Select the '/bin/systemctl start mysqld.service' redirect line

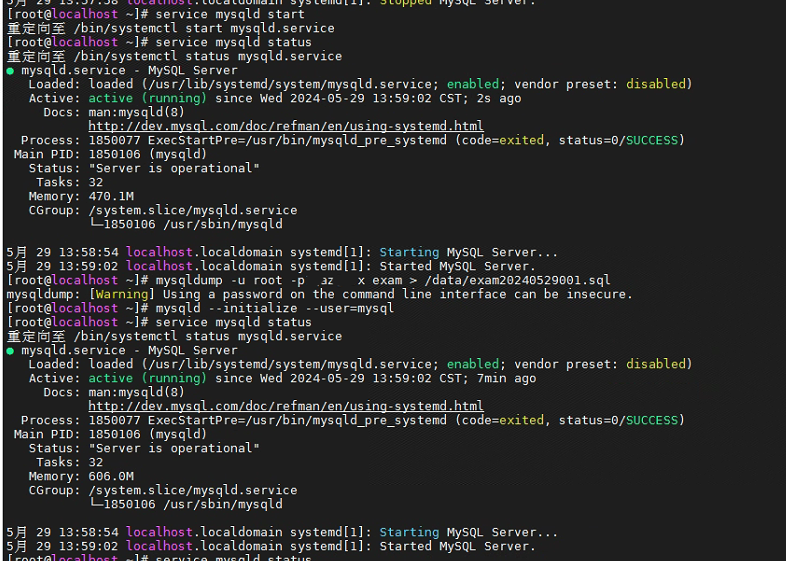(170, 28)
